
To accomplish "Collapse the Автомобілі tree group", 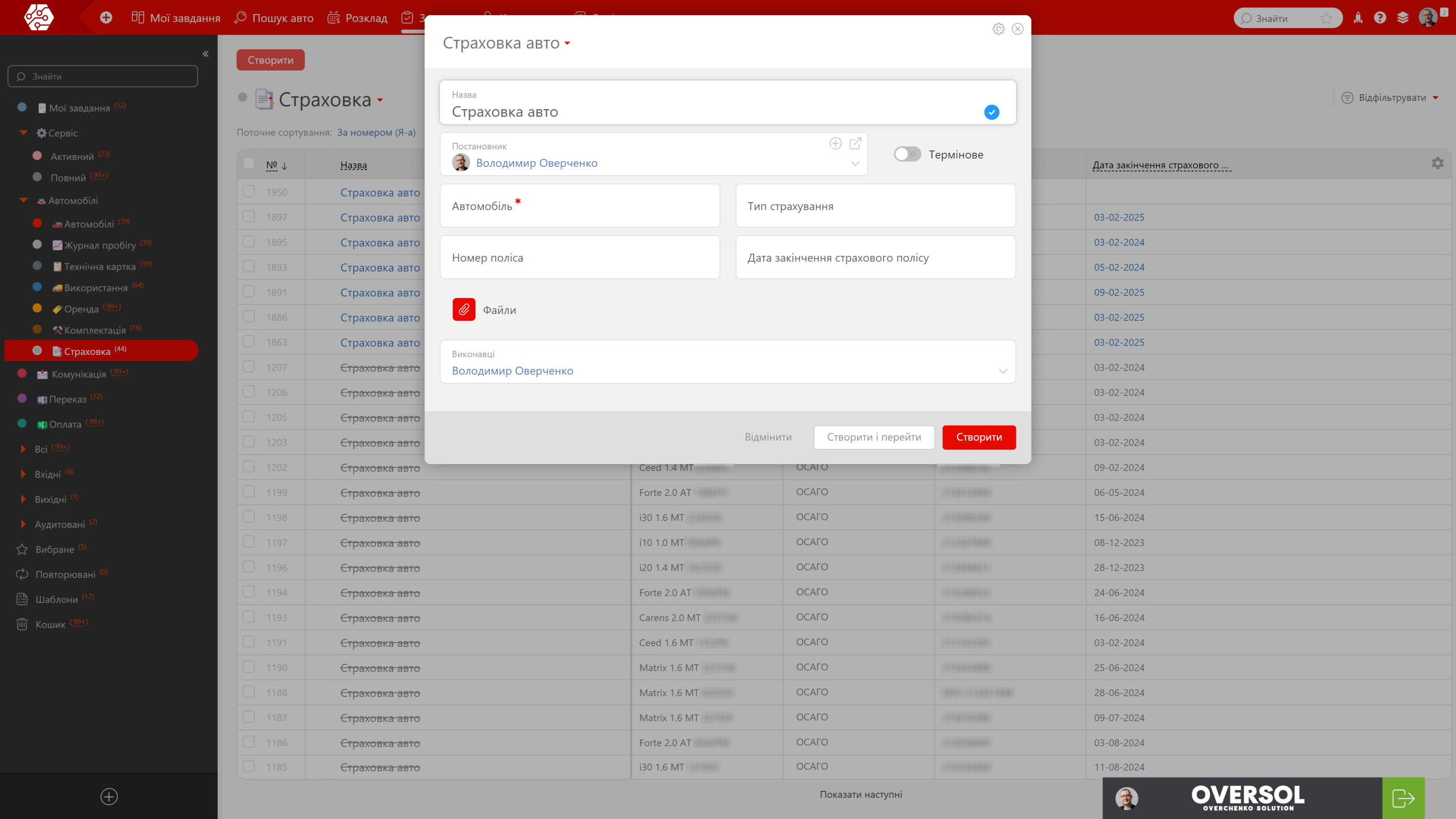I will [x=23, y=200].
